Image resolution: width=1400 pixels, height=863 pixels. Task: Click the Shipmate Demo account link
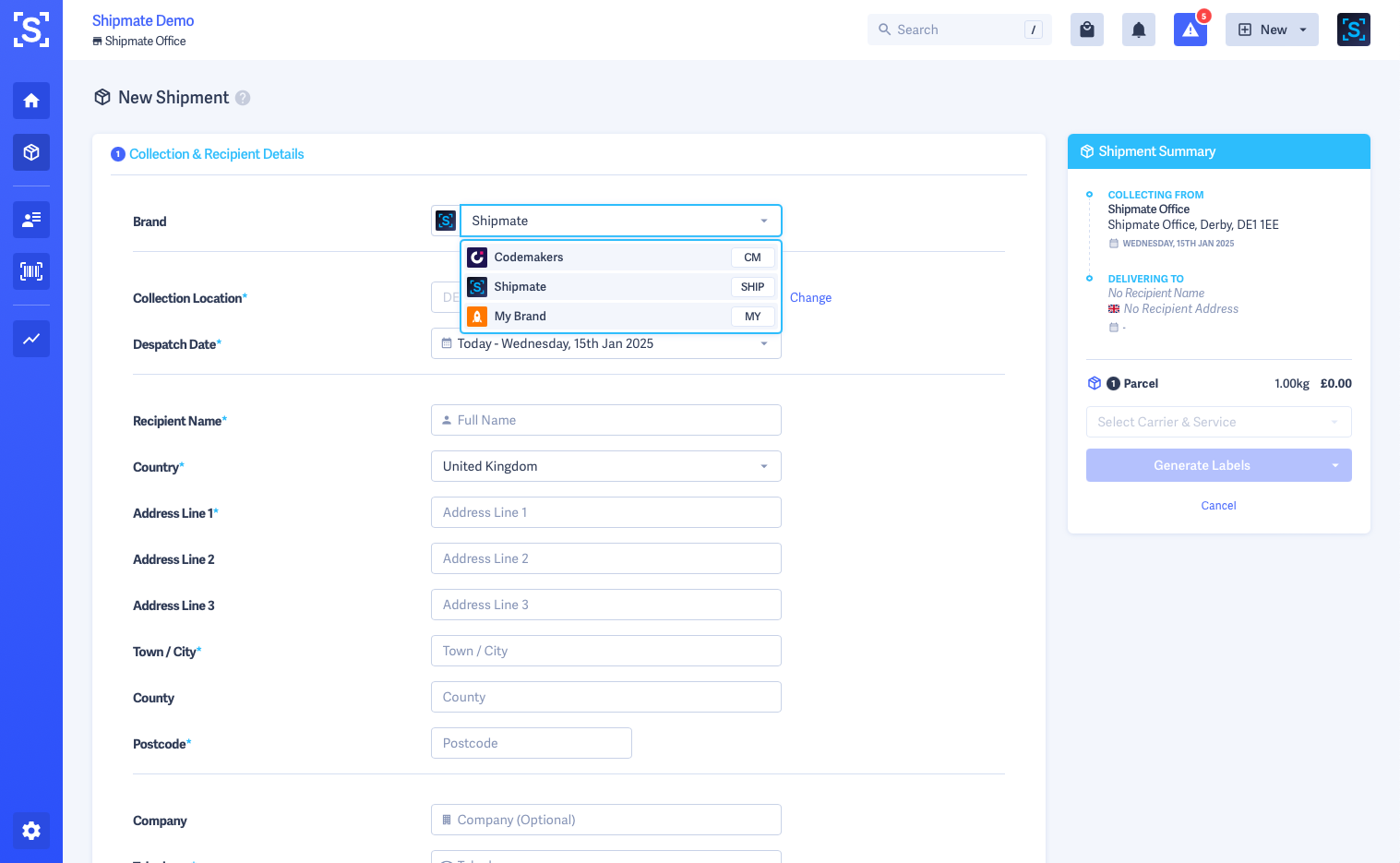click(x=143, y=20)
